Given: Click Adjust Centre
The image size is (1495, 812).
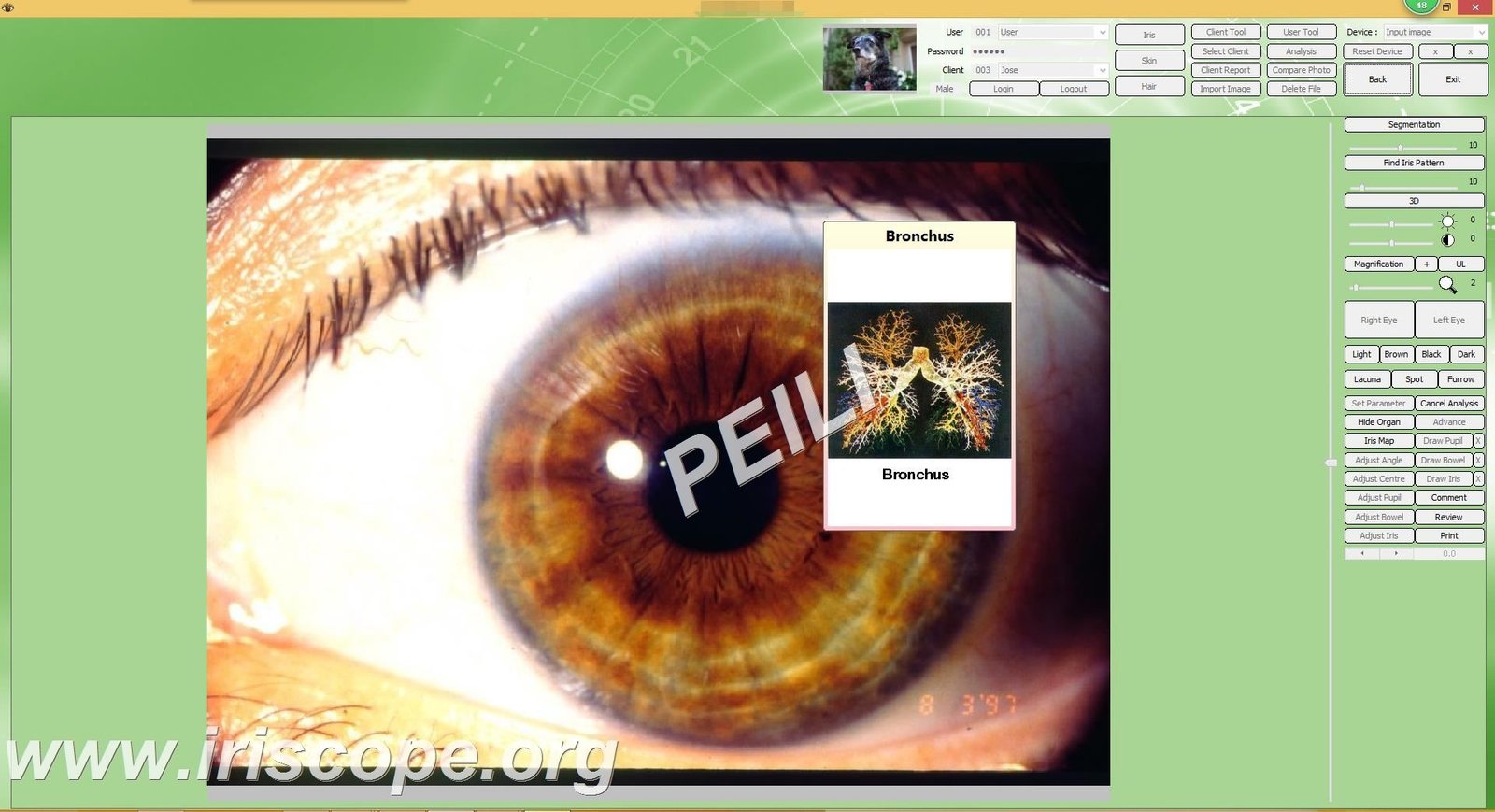Looking at the screenshot, I should (1379, 479).
